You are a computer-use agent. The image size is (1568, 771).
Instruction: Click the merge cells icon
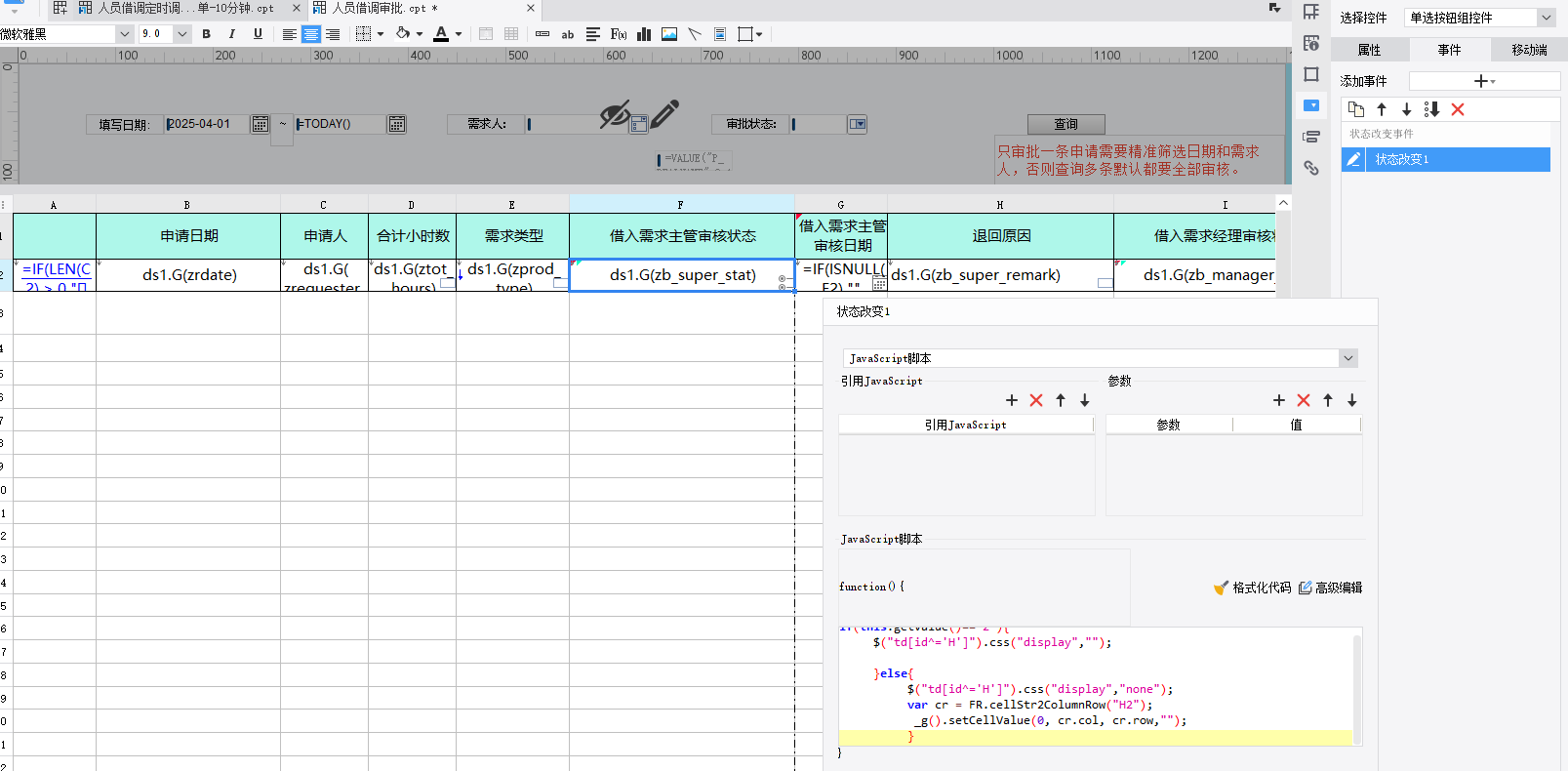486,34
